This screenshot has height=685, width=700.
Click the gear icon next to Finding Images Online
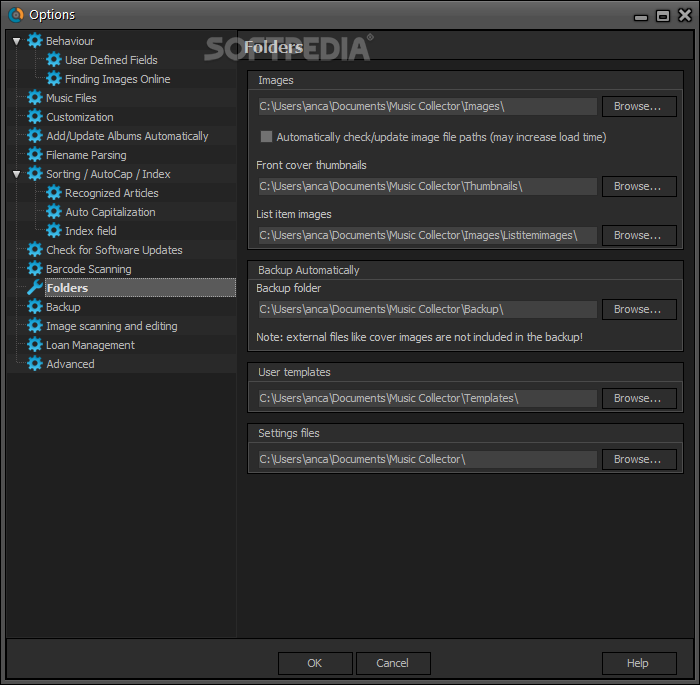click(x=54, y=79)
